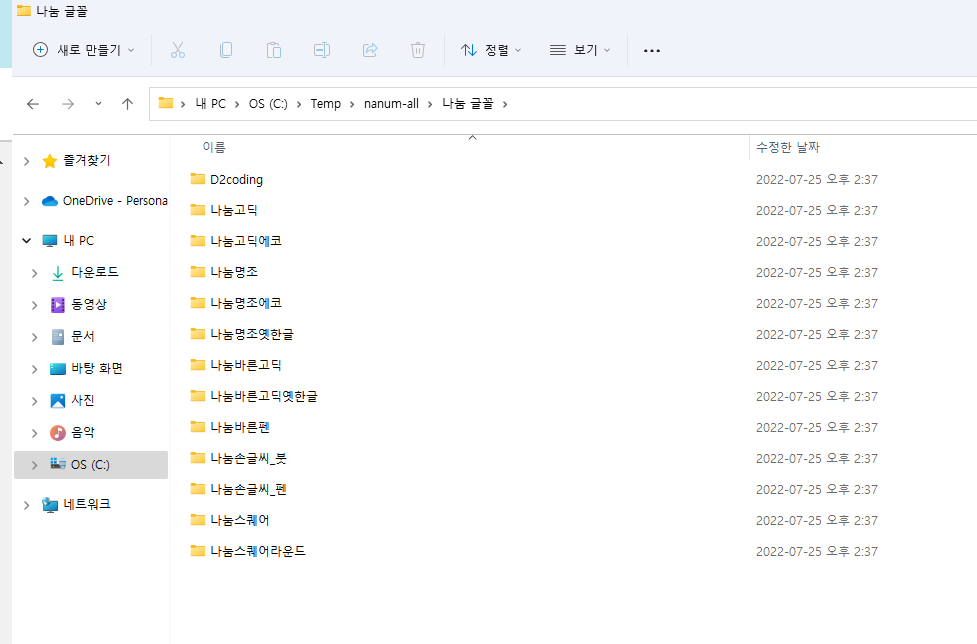Click the modified date of D2coding
Image resolution: width=977 pixels, height=644 pixels.
[817, 179]
